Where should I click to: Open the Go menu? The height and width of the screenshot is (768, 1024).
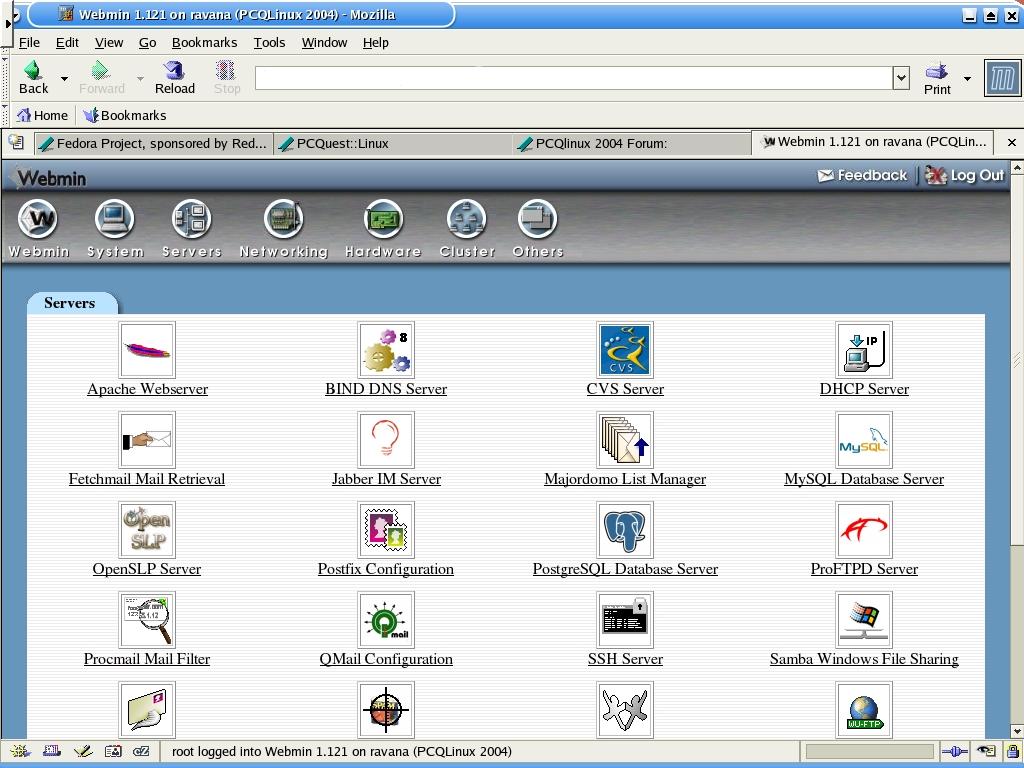(148, 42)
